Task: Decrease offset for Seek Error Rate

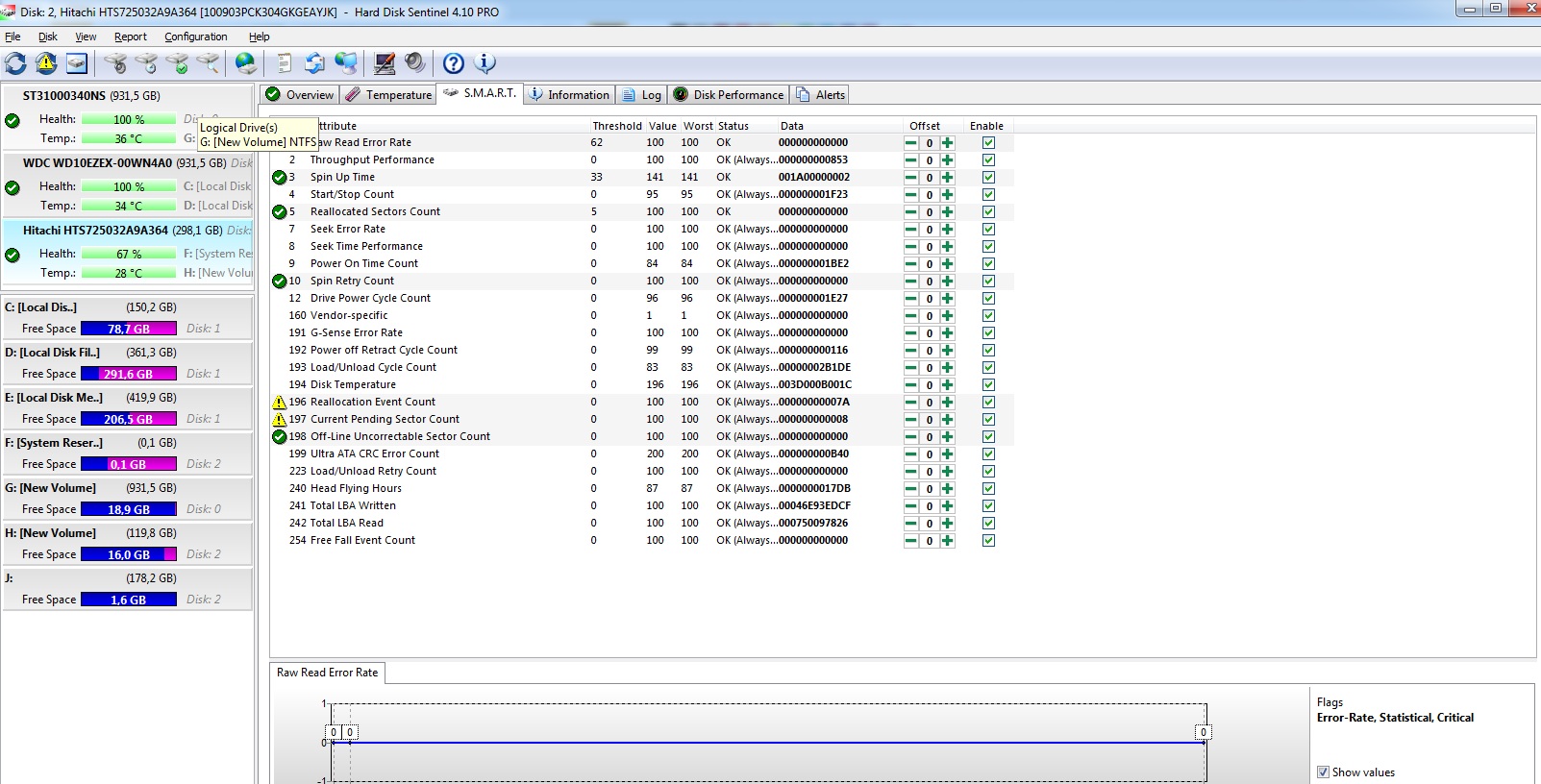Action: coord(910,230)
